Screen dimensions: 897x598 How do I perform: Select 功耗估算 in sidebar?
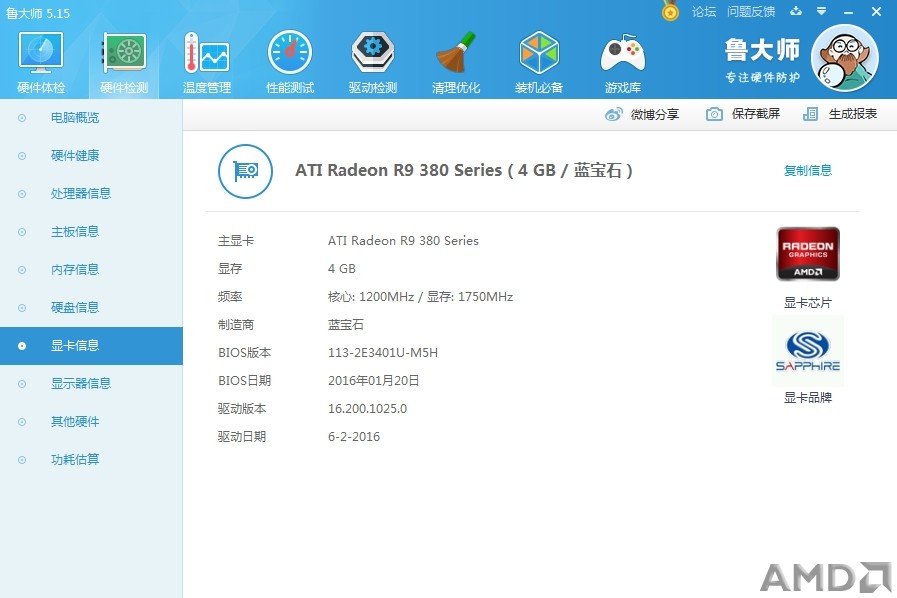pyautogui.click(x=92, y=460)
